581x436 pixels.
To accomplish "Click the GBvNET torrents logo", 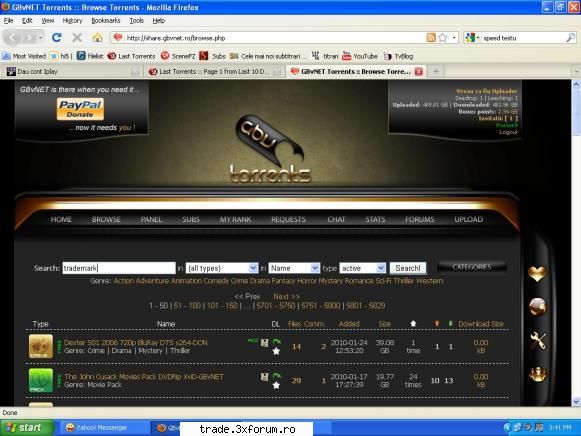I will pyautogui.click(x=270, y=149).
